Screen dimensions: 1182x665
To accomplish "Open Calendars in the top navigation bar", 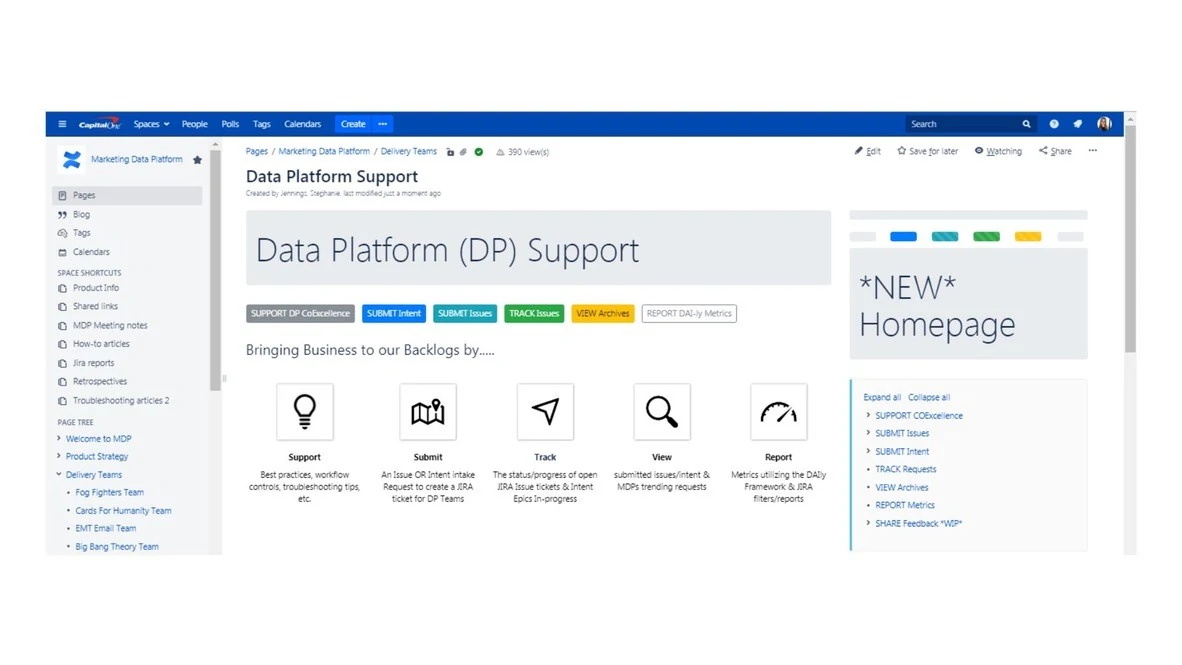I will point(302,124).
